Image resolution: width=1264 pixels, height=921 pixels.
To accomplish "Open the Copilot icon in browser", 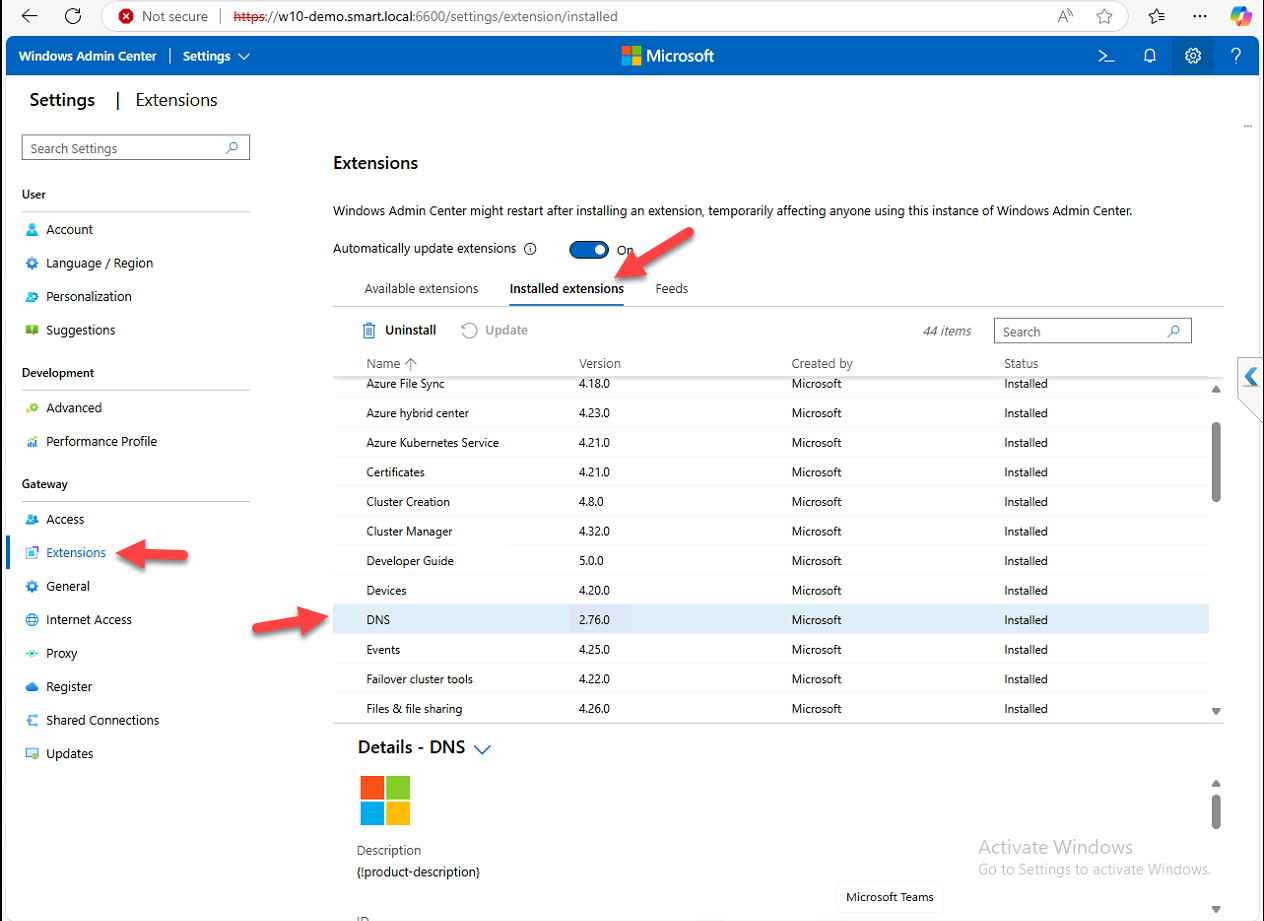I will click(1241, 16).
